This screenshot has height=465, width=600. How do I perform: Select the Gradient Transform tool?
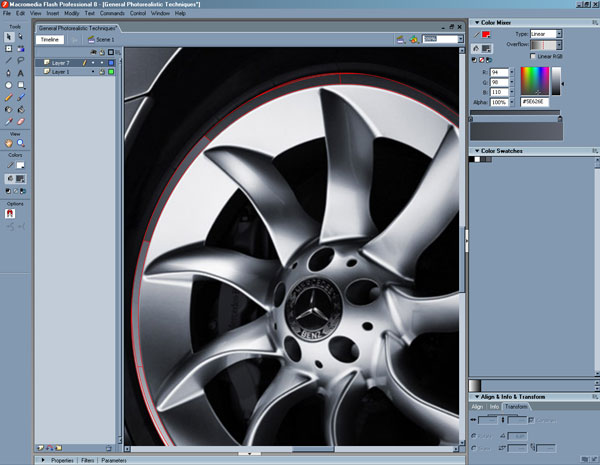tap(21, 49)
